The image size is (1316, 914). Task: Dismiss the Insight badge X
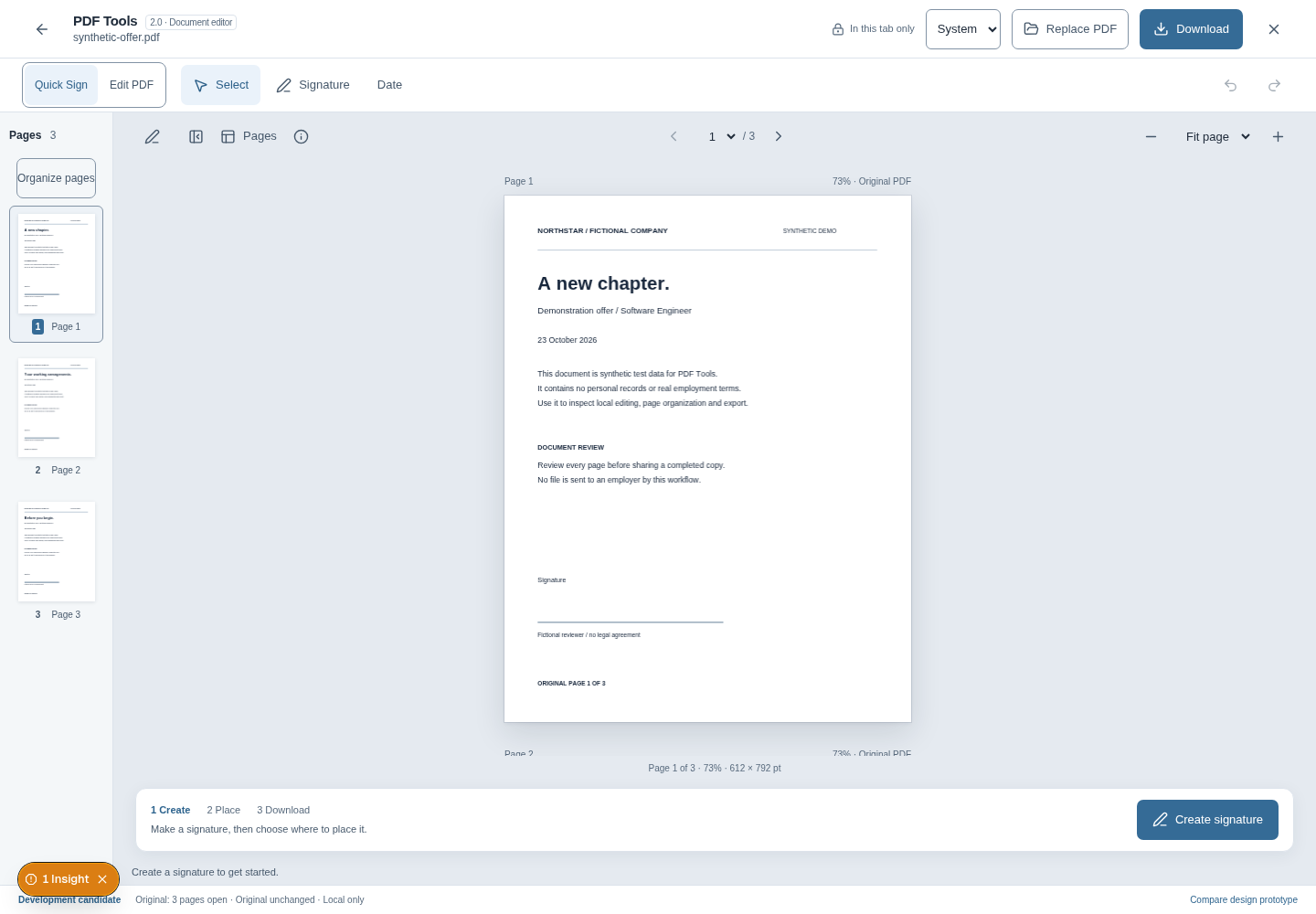point(102,879)
